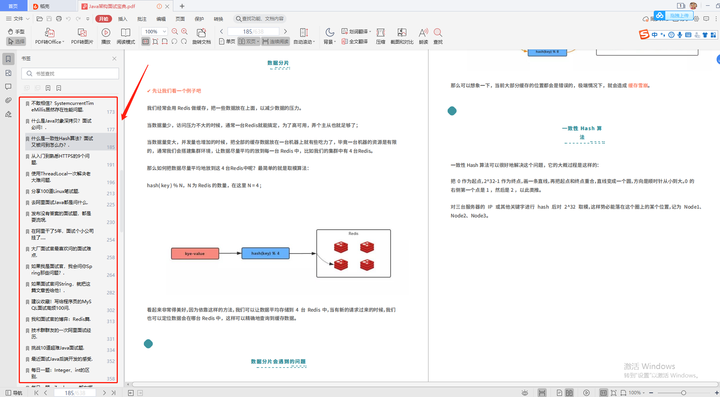The width and height of the screenshot is (720, 397).
Task: Click the find (查找) icon
Action: [438, 36]
